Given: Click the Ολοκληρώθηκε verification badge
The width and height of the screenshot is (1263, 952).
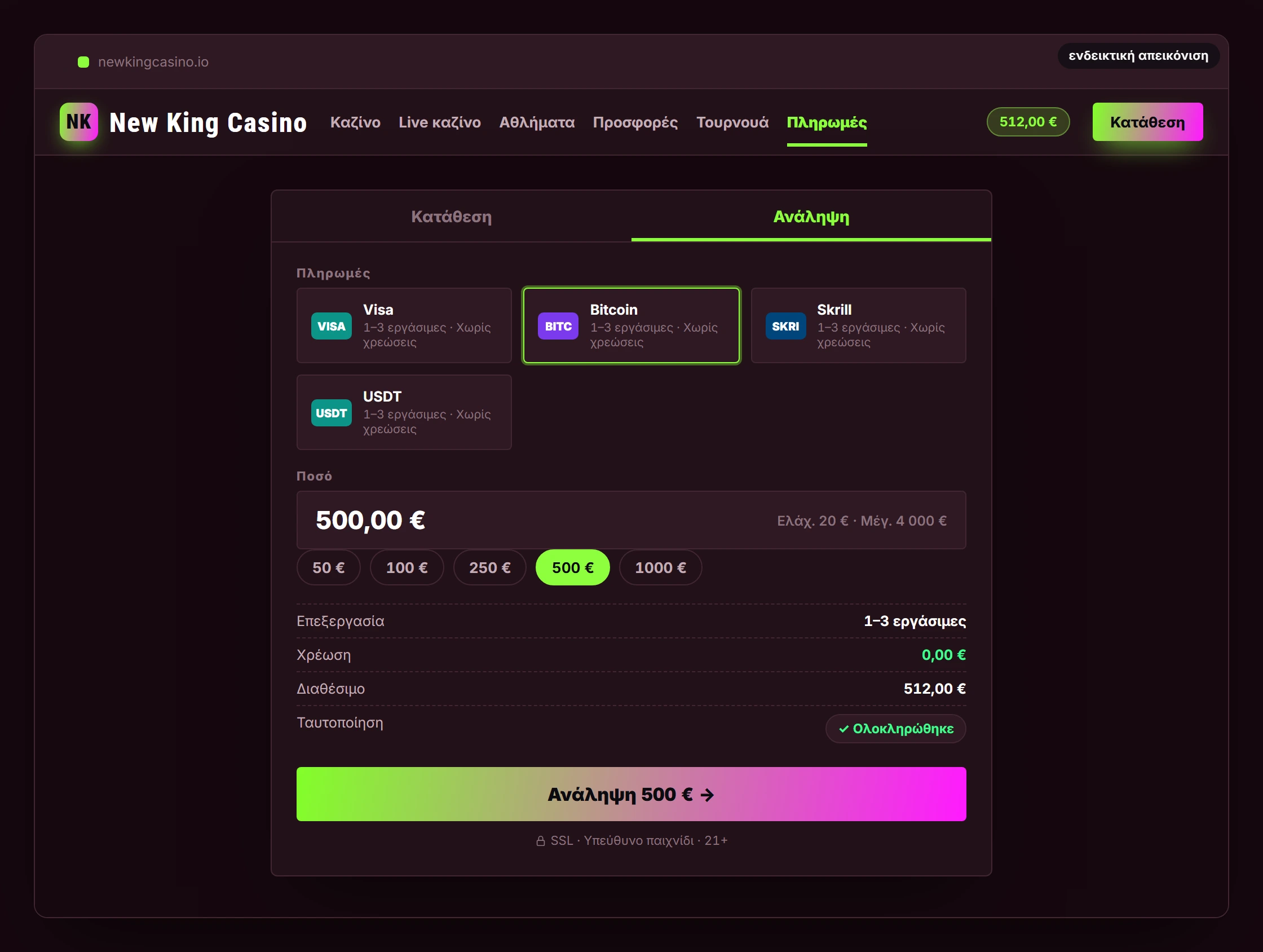Looking at the screenshot, I should pos(895,729).
